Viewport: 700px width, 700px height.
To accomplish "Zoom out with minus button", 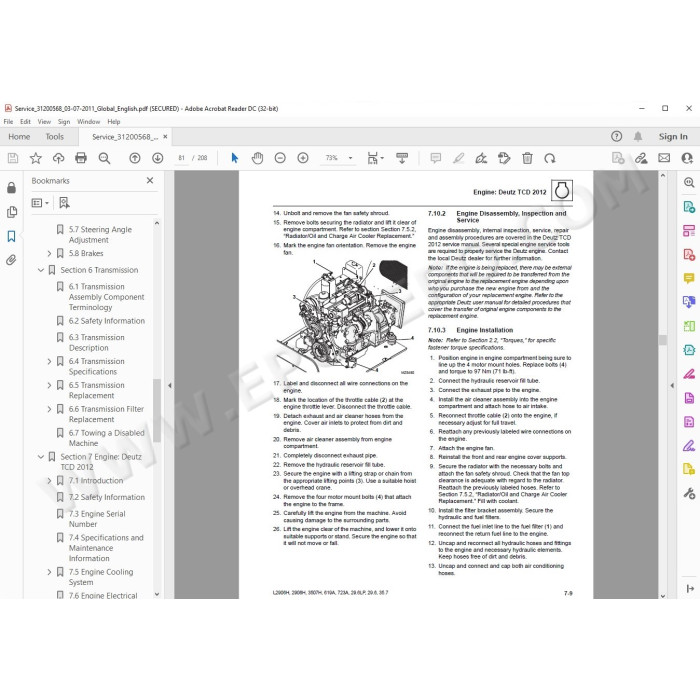I will pos(280,158).
